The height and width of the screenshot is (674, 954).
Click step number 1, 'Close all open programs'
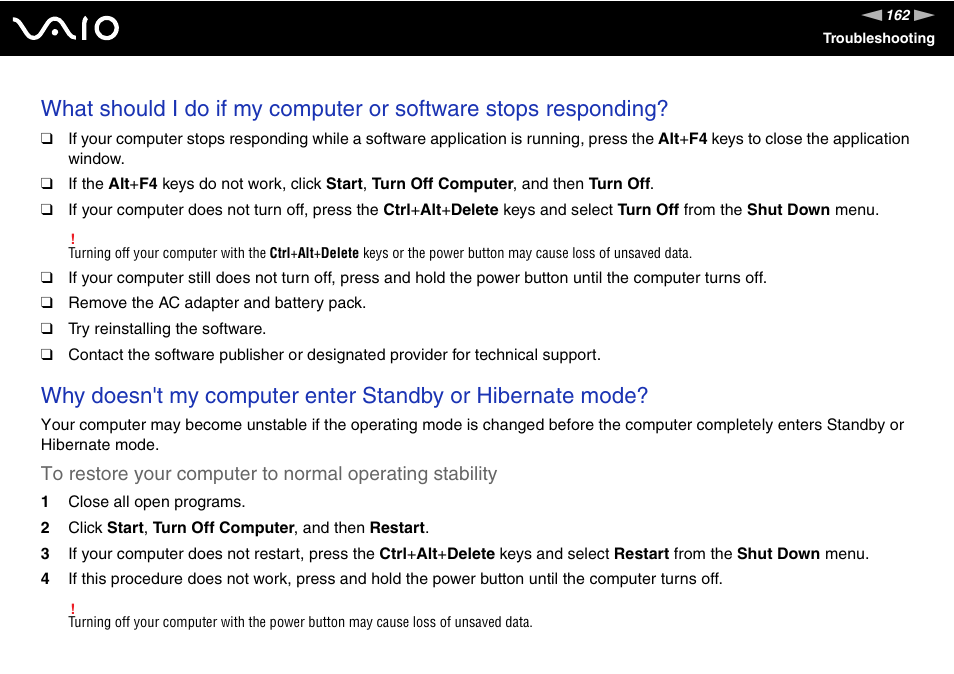[45, 502]
